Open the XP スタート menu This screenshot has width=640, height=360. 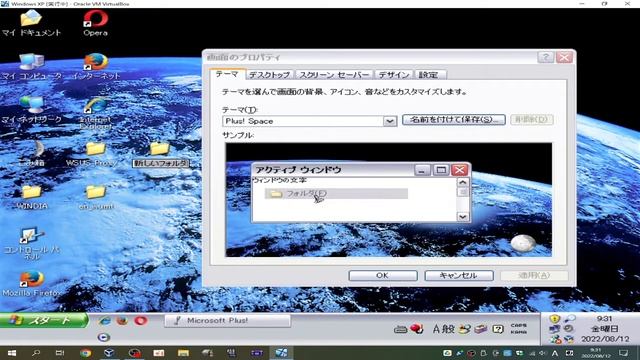click(44, 320)
